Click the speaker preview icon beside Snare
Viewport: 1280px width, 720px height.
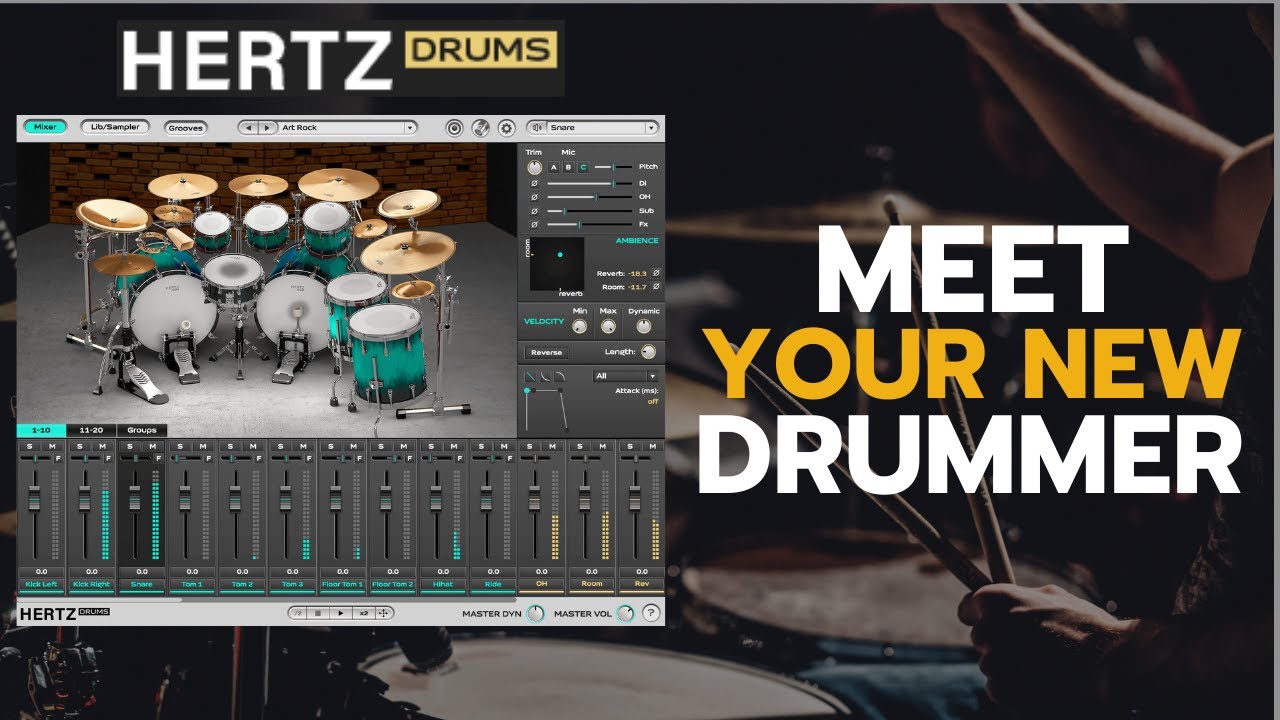click(537, 128)
